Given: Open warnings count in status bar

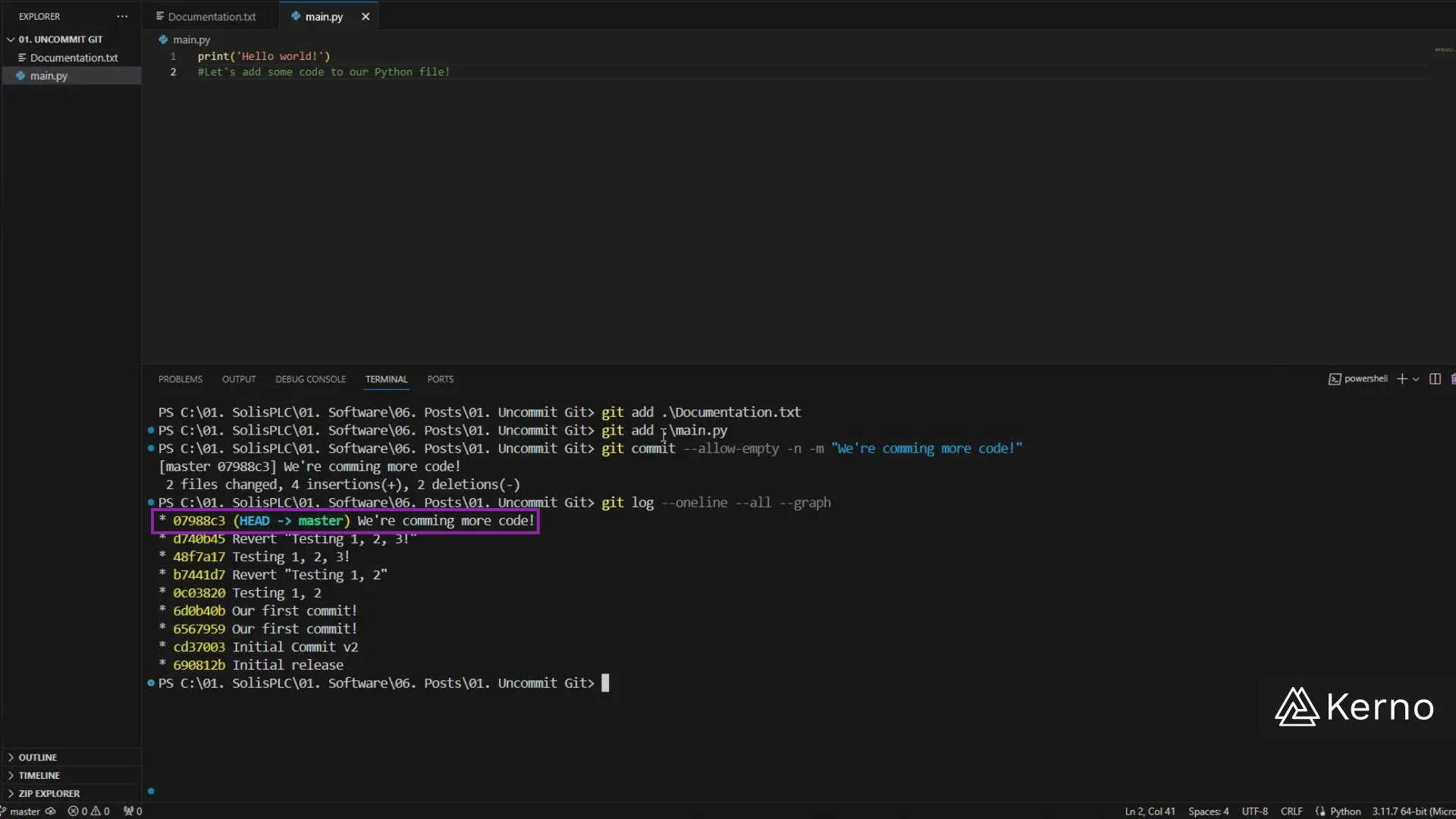Looking at the screenshot, I should point(100,811).
